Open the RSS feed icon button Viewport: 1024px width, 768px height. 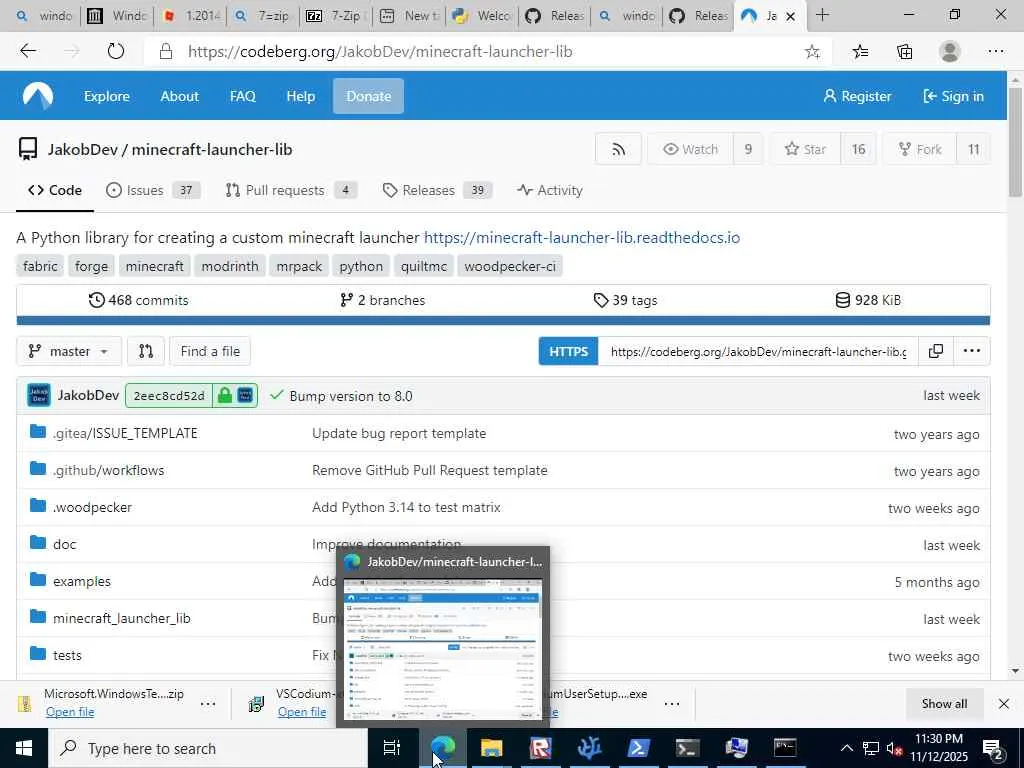(618, 150)
